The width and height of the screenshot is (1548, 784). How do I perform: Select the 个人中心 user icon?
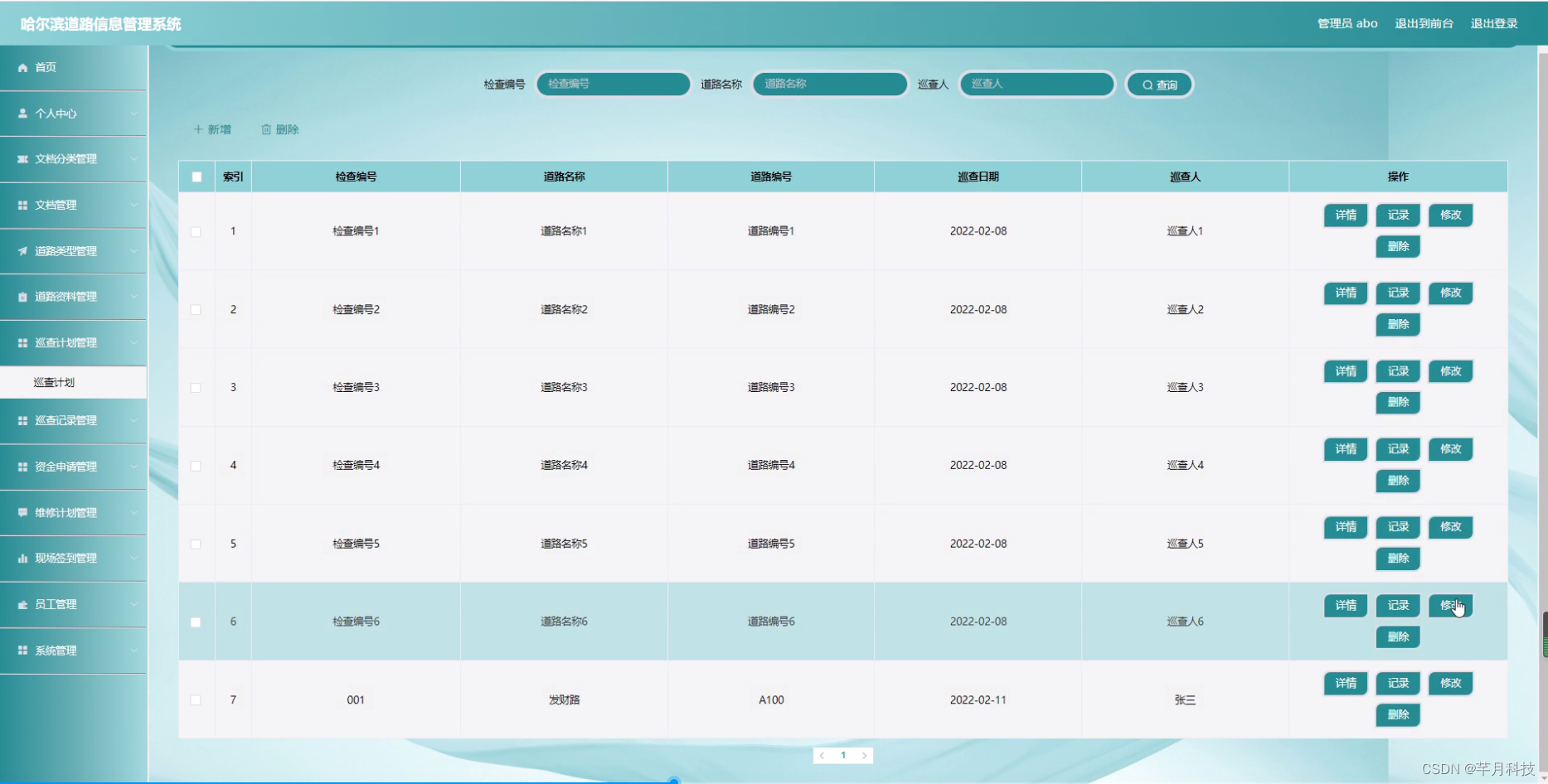tap(21, 113)
